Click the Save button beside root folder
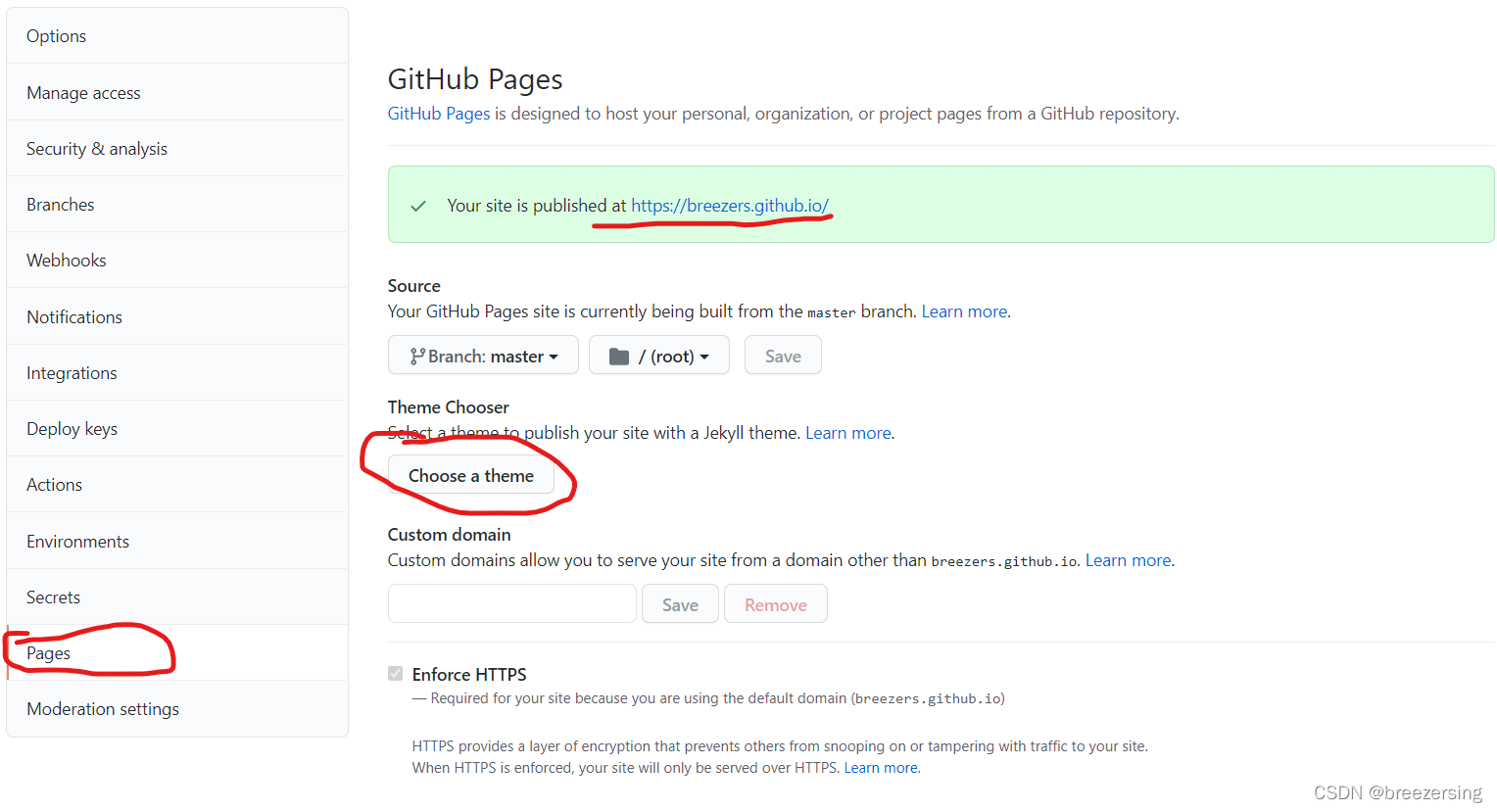 783,356
